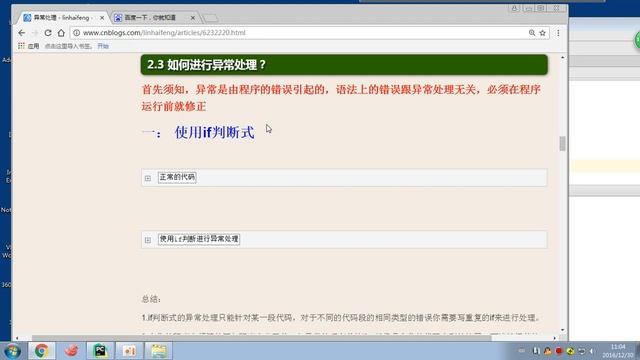Click the vertical scrollbar thumb
The width and height of the screenshot is (640, 360).
click(x=562, y=143)
